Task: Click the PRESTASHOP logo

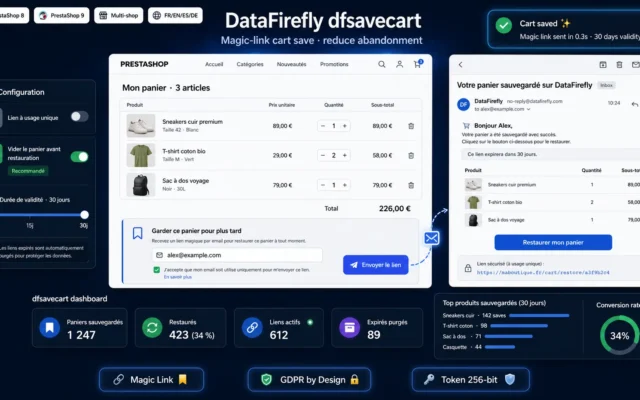Action: point(144,64)
